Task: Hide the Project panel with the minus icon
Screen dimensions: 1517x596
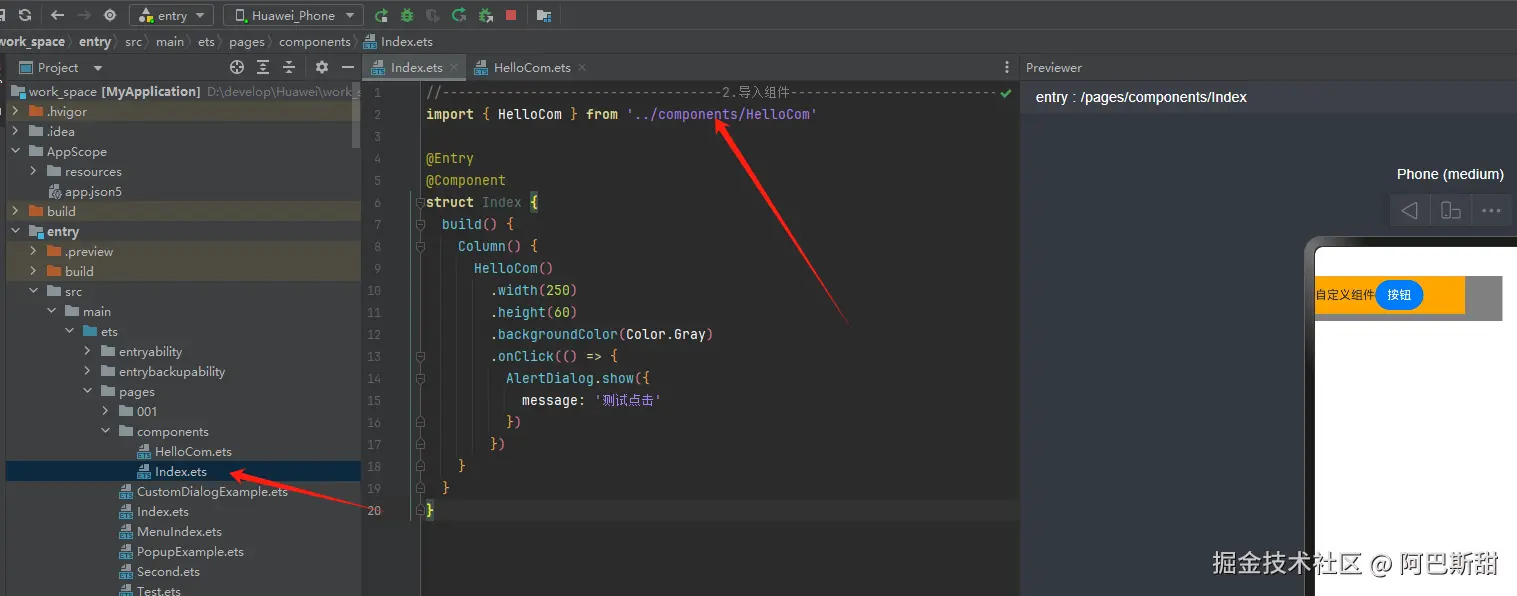Action: coord(348,67)
